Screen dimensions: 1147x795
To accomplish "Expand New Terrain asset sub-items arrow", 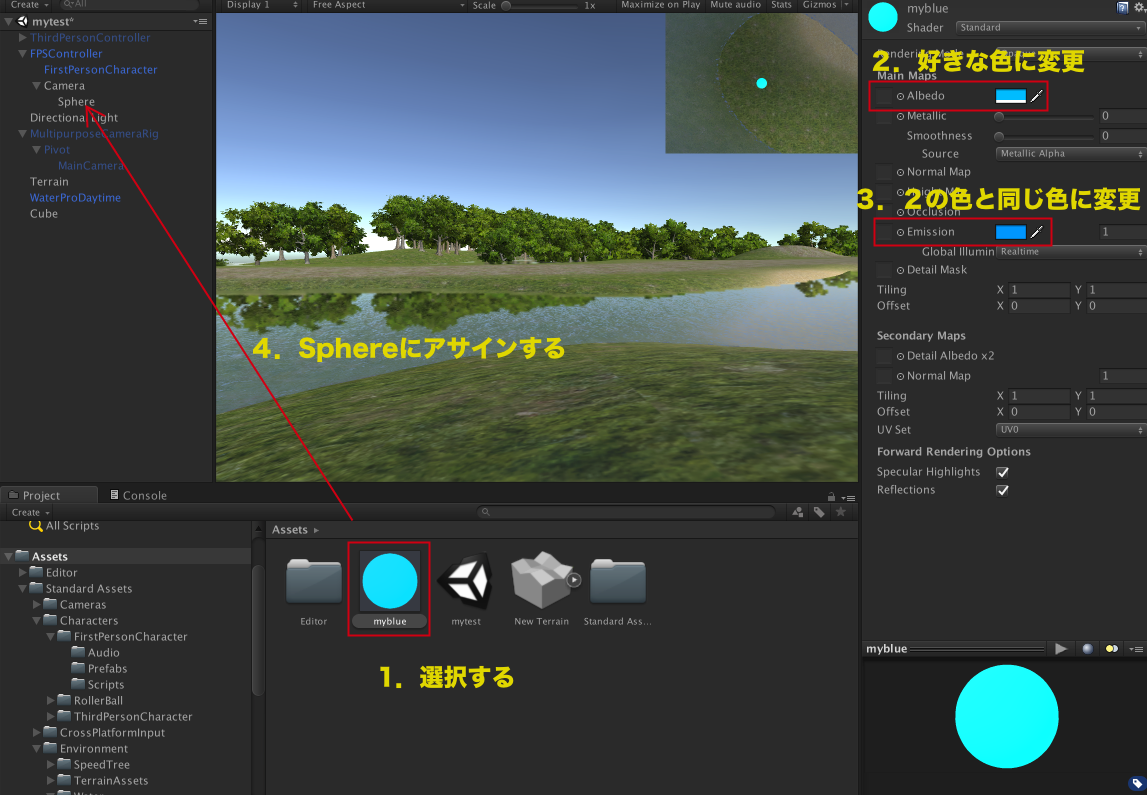I will pos(574,580).
